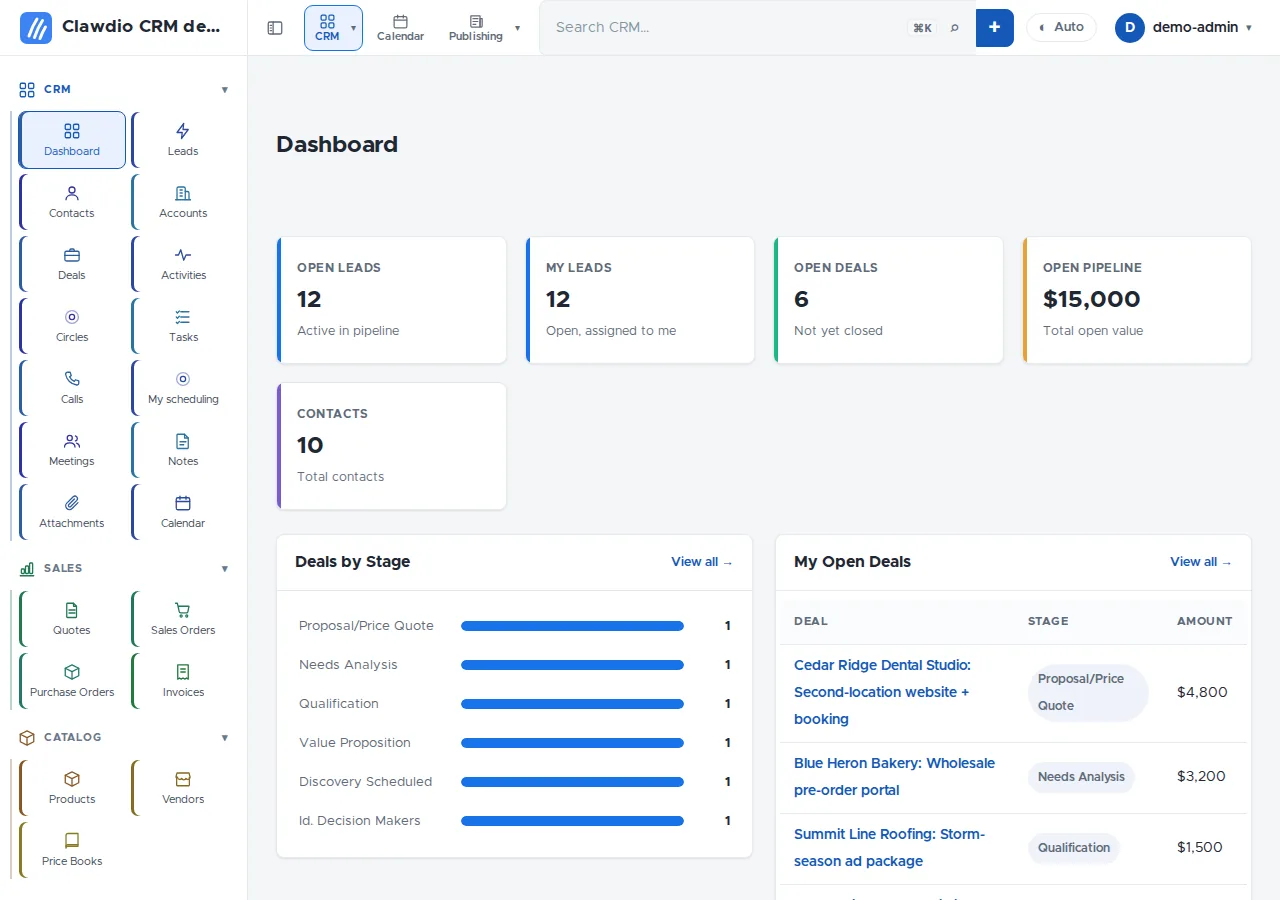Click the $4,800 amount cell
1280x900 pixels.
click(1202, 692)
